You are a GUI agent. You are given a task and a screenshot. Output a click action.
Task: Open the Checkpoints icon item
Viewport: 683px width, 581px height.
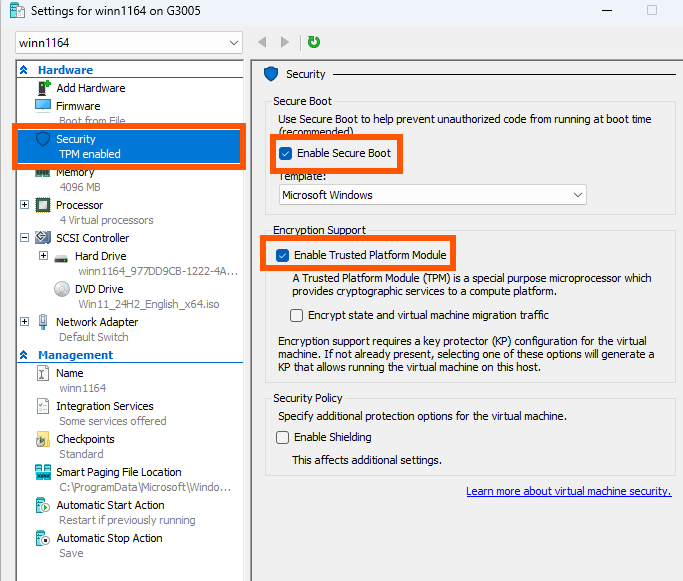tap(42, 439)
